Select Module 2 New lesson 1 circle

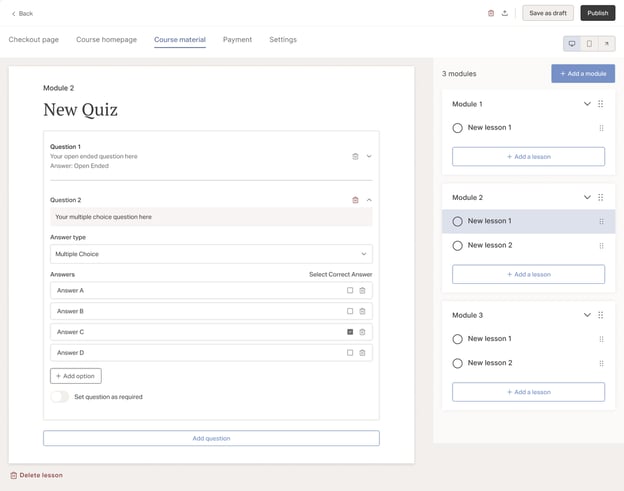click(x=457, y=221)
